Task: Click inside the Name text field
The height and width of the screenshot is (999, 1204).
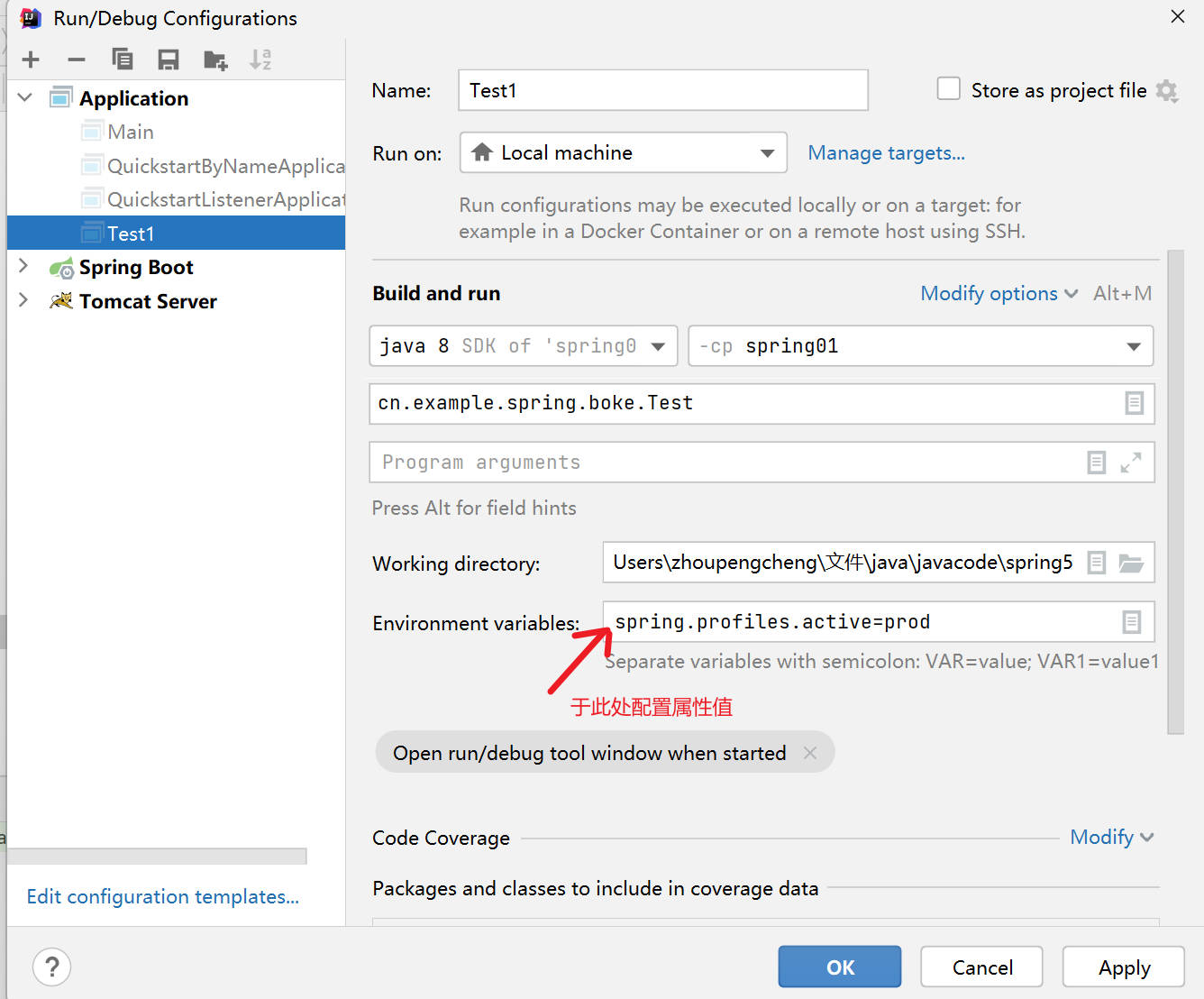Action: 662,90
